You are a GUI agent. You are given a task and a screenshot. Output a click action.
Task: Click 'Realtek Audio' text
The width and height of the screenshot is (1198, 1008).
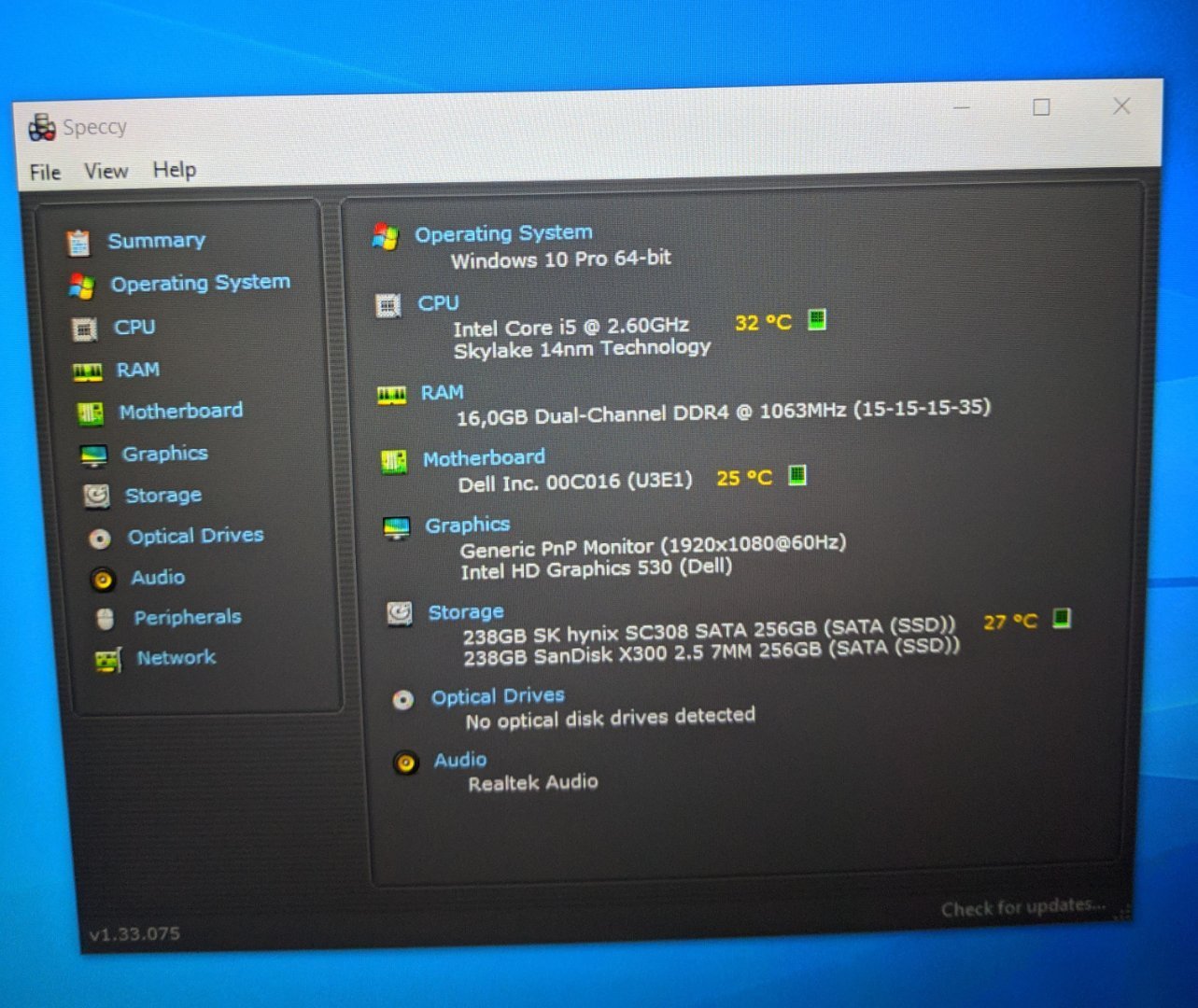(532, 783)
